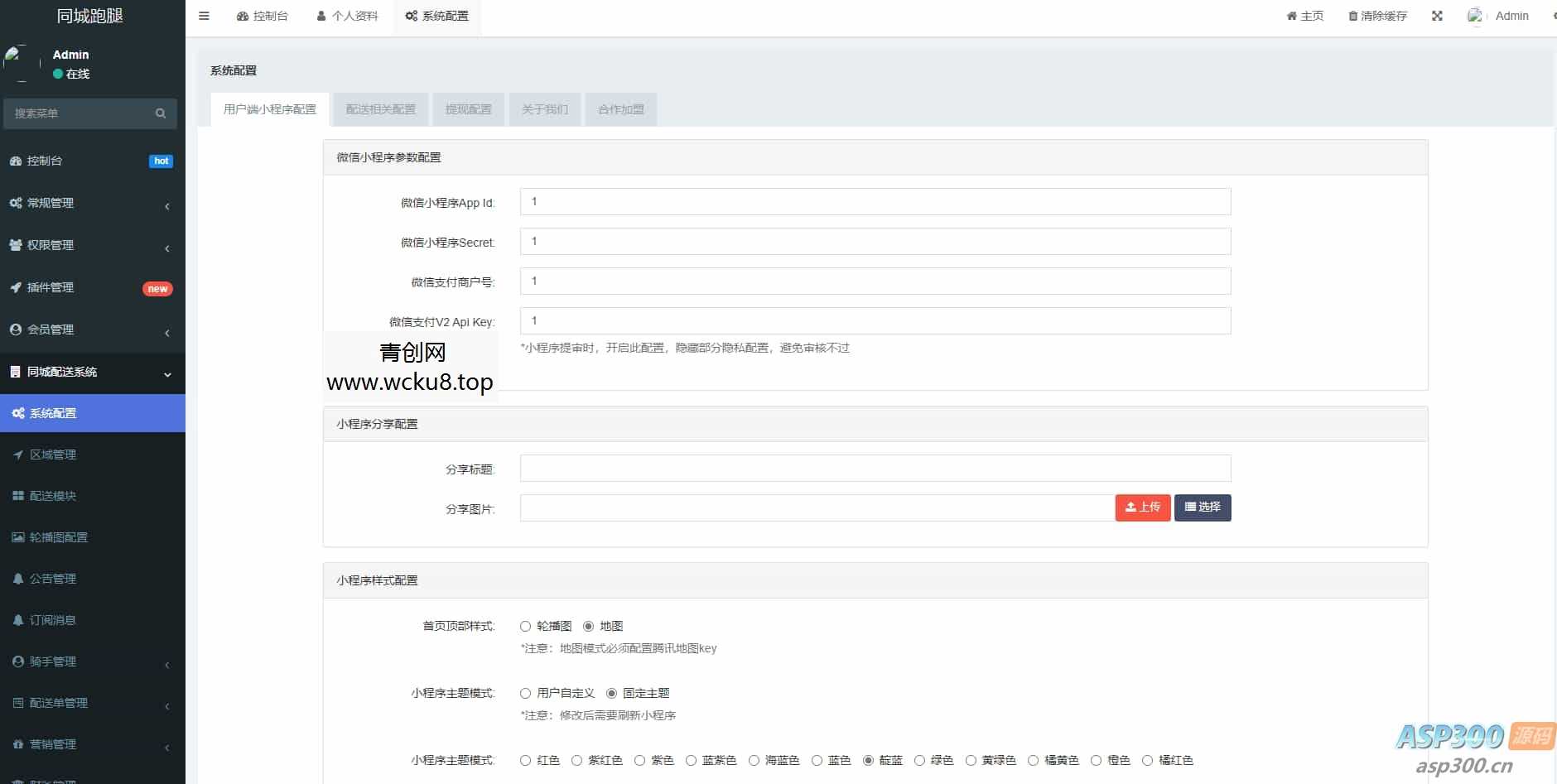Open 配送模块 in the sidebar
Image resolution: width=1557 pixels, height=784 pixels.
51,495
